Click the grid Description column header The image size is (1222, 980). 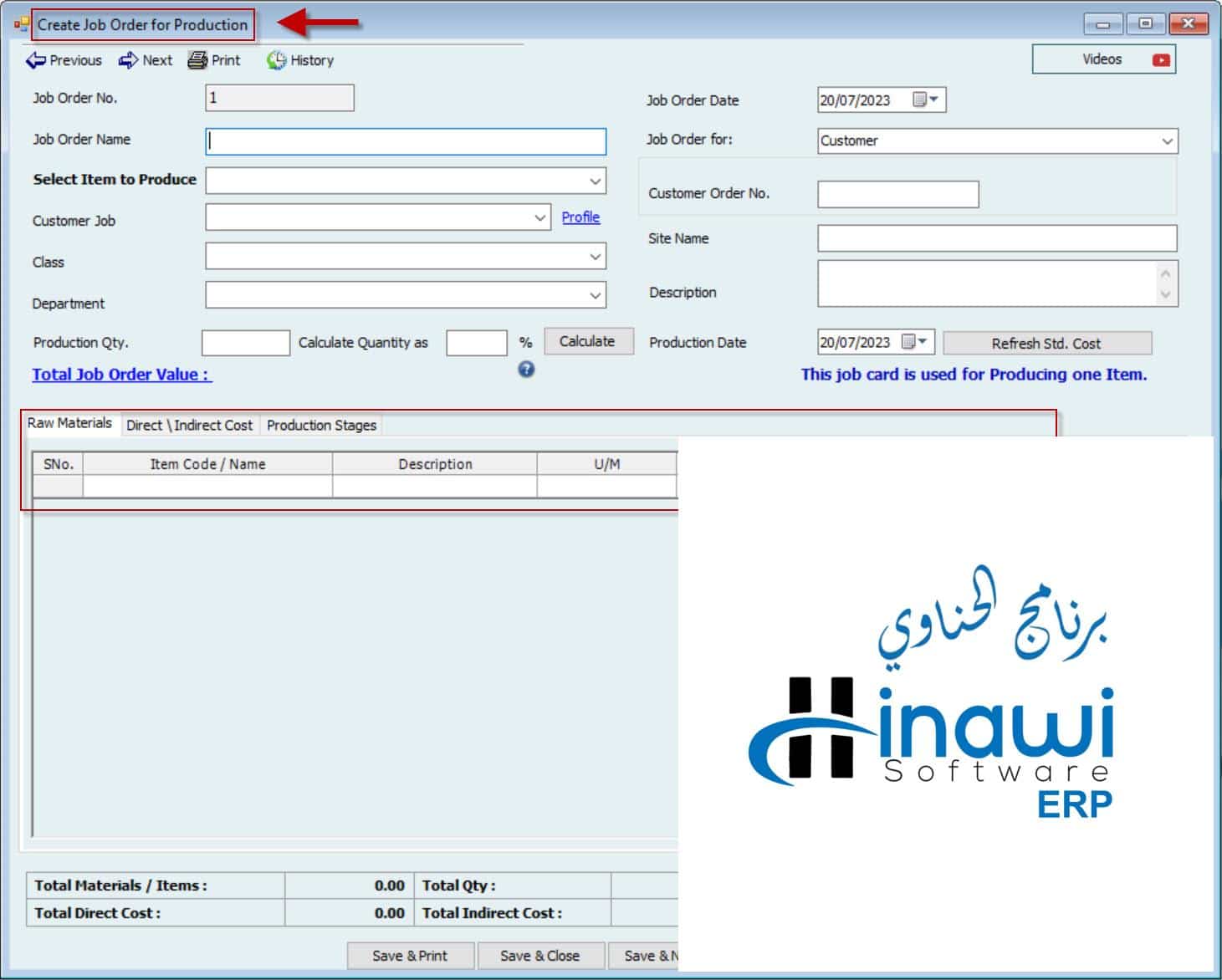coord(435,464)
